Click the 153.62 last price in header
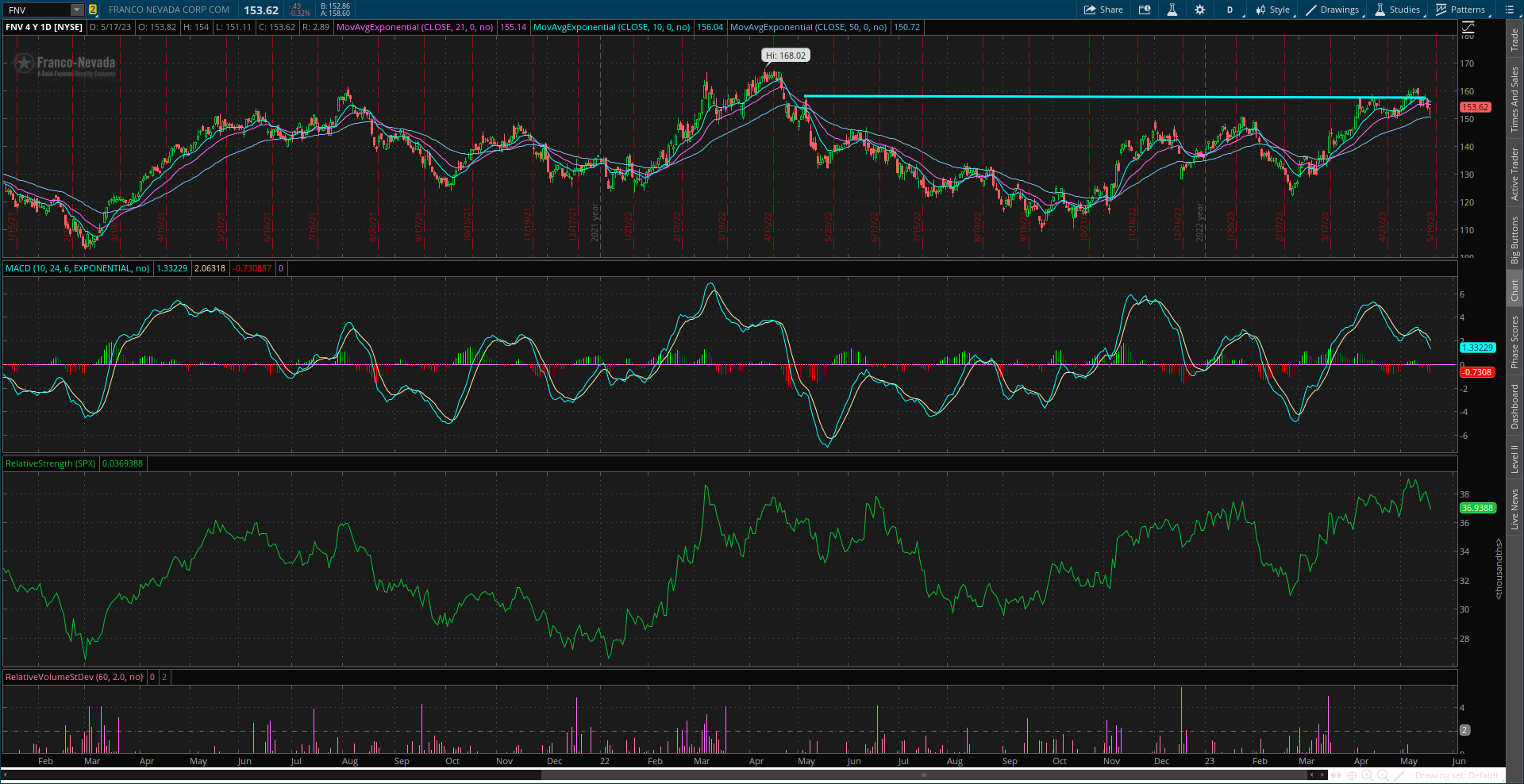 pos(261,10)
